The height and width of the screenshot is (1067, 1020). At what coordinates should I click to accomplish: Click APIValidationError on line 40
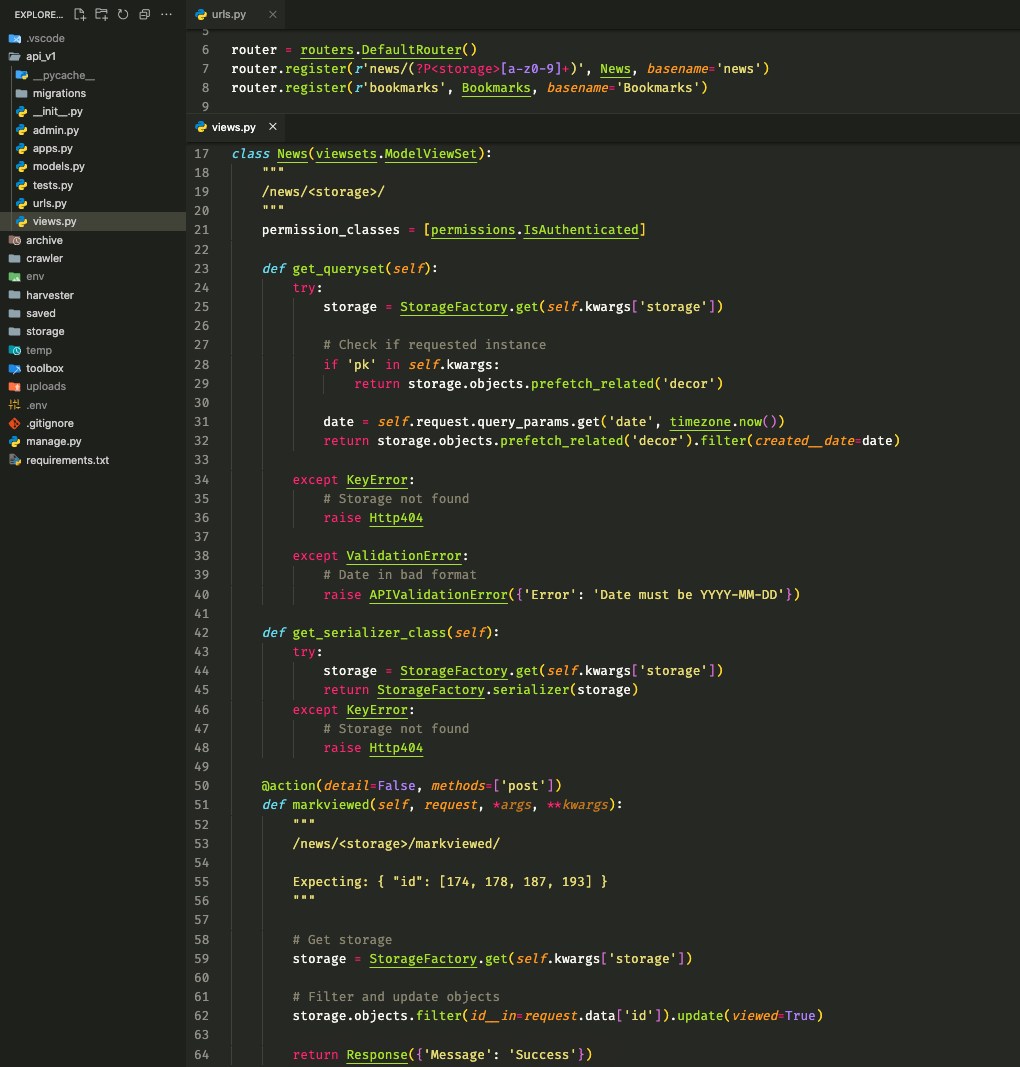(439, 595)
